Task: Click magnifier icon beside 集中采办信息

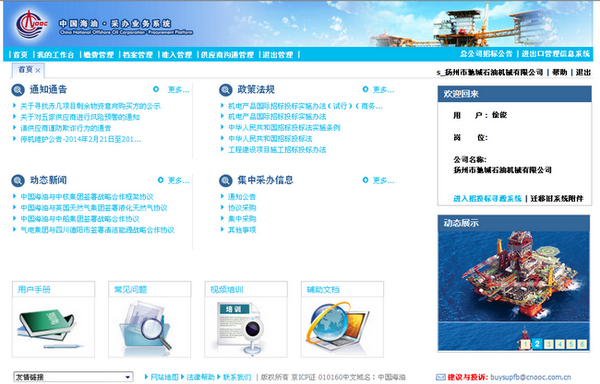Action: [226, 181]
